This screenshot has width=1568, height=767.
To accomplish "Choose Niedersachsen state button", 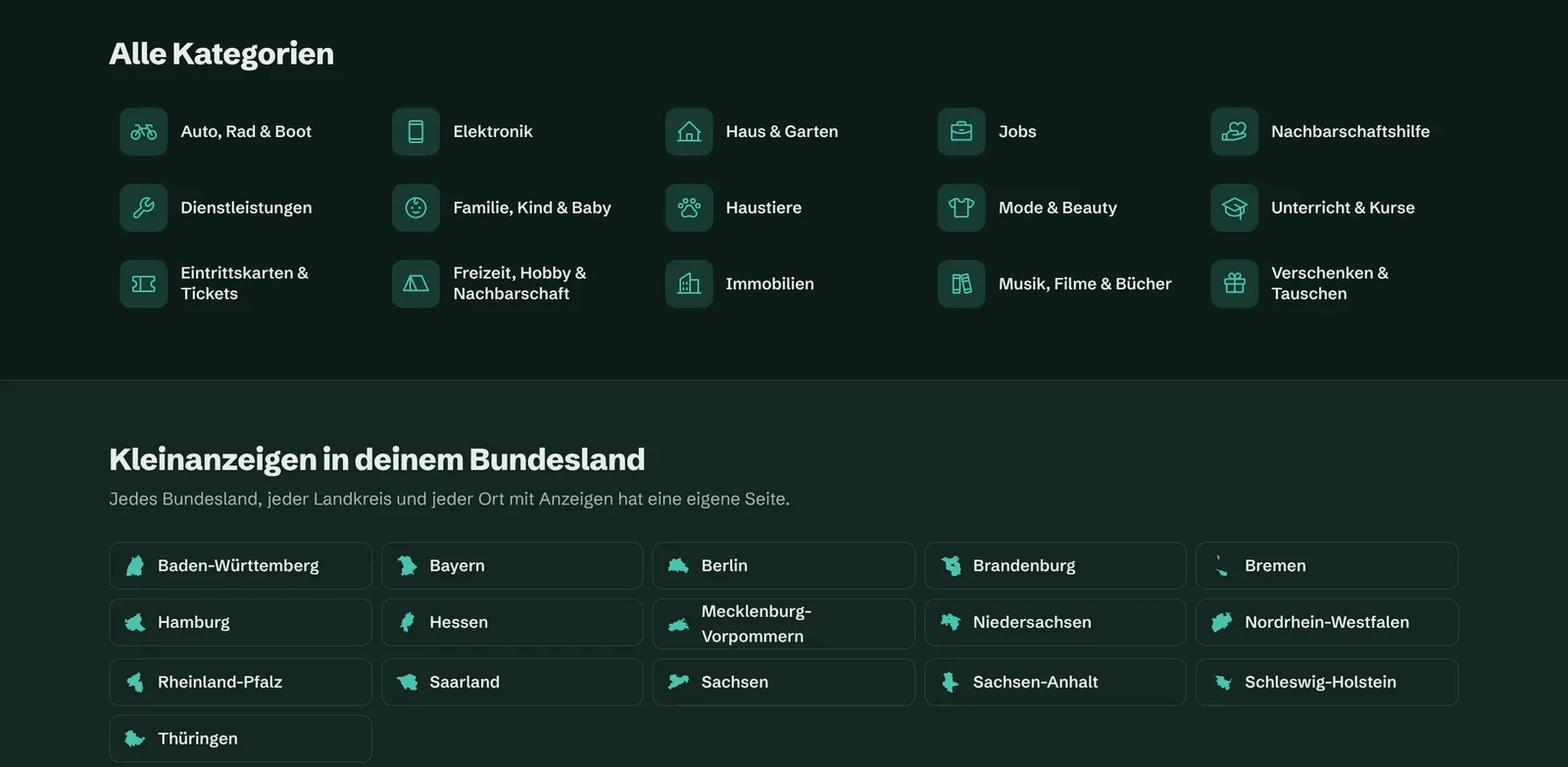I will (1055, 623).
